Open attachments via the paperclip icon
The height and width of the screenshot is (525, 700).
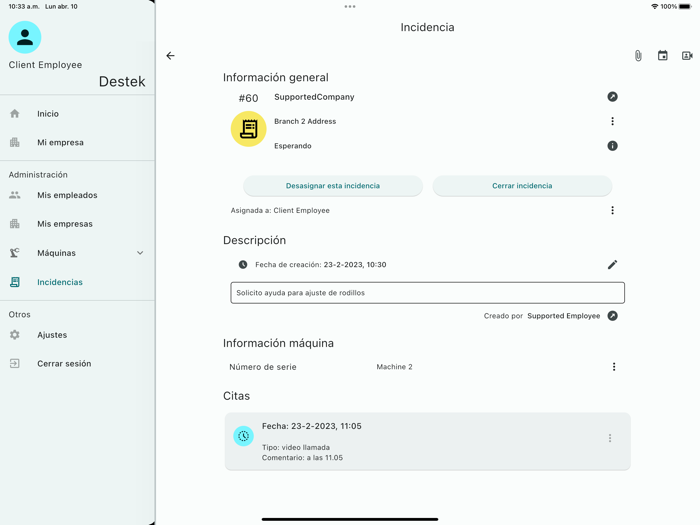pyautogui.click(x=638, y=56)
